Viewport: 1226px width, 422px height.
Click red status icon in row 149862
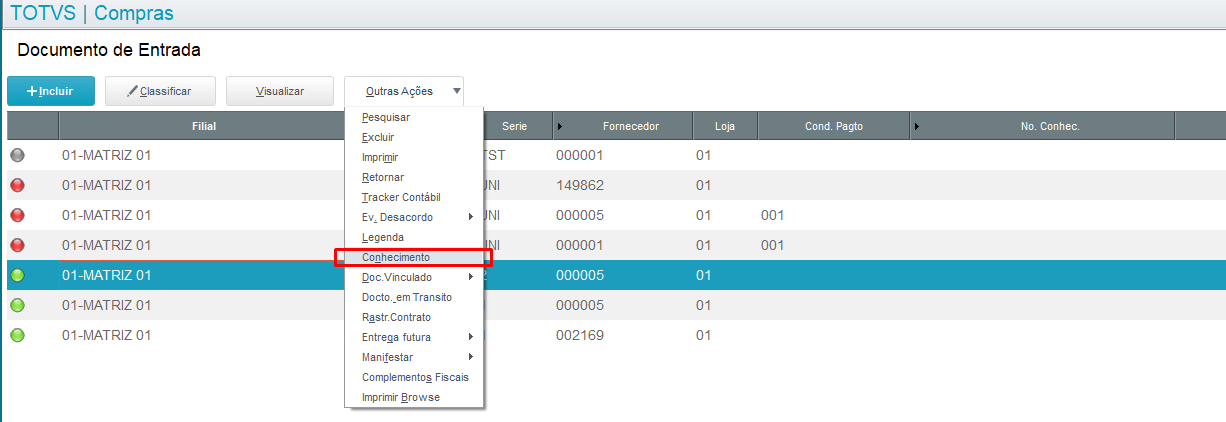pyautogui.click(x=17, y=185)
